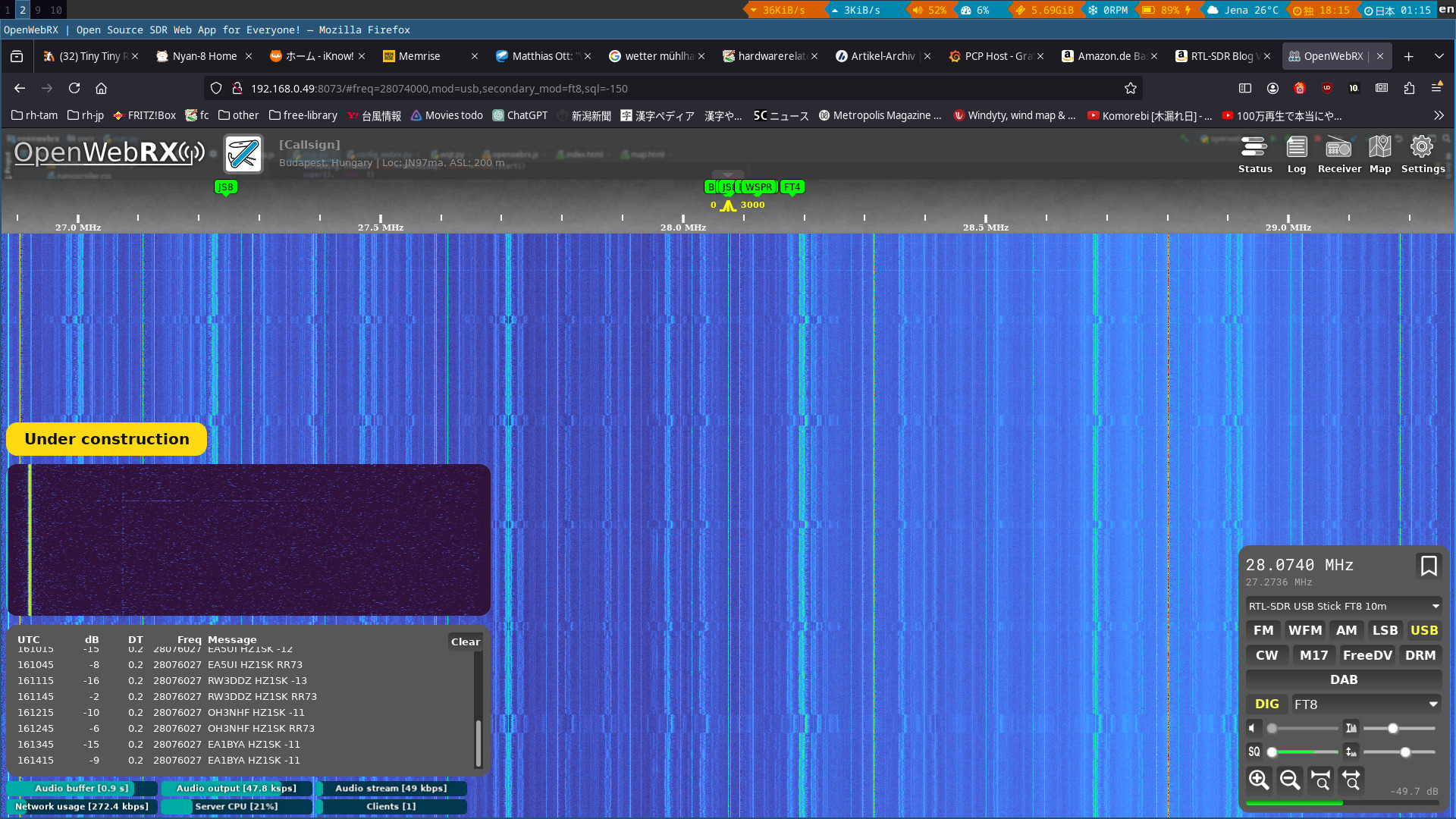This screenshot has height=819, width=1456.
Task: Toggle the DIG digital mode button
Action: (1267, 704)
